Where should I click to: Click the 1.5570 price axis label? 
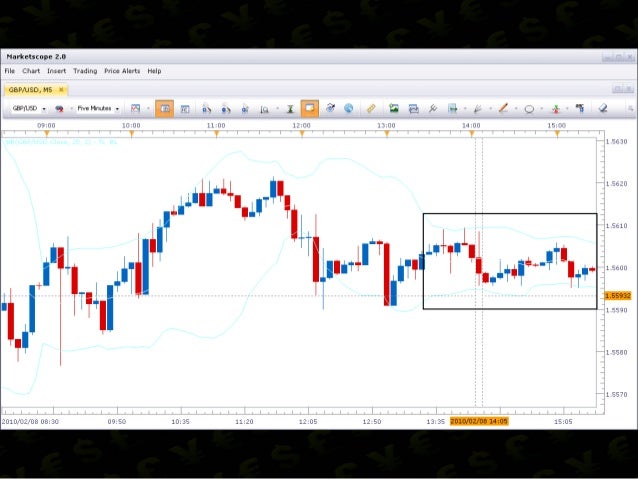(617, 394)
